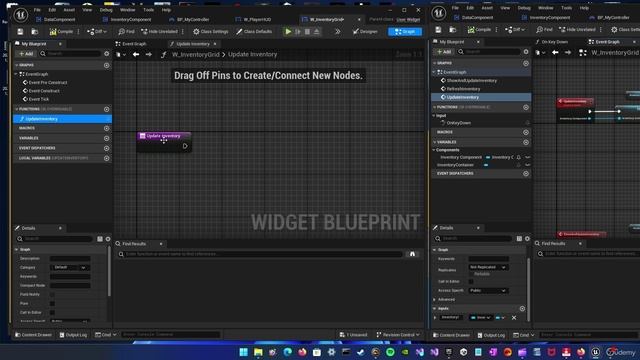Switch to Designer mode

pos(365,31)
